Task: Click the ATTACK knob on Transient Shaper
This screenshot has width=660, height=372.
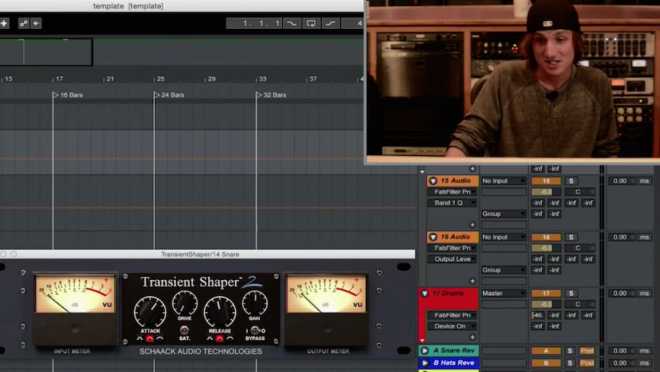Action: coord(150,311)
